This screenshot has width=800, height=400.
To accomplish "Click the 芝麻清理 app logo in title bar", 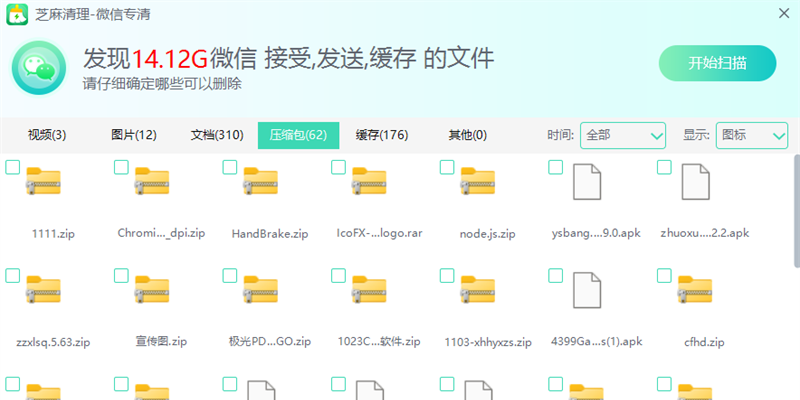I will coord(17,14).
